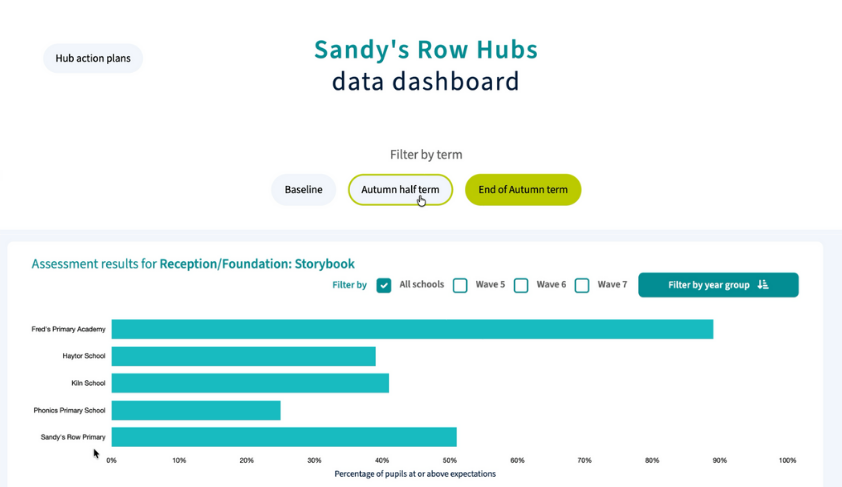Click the Sandy's Row Primary bar
842x487 pixels.
tap(283, 437)
